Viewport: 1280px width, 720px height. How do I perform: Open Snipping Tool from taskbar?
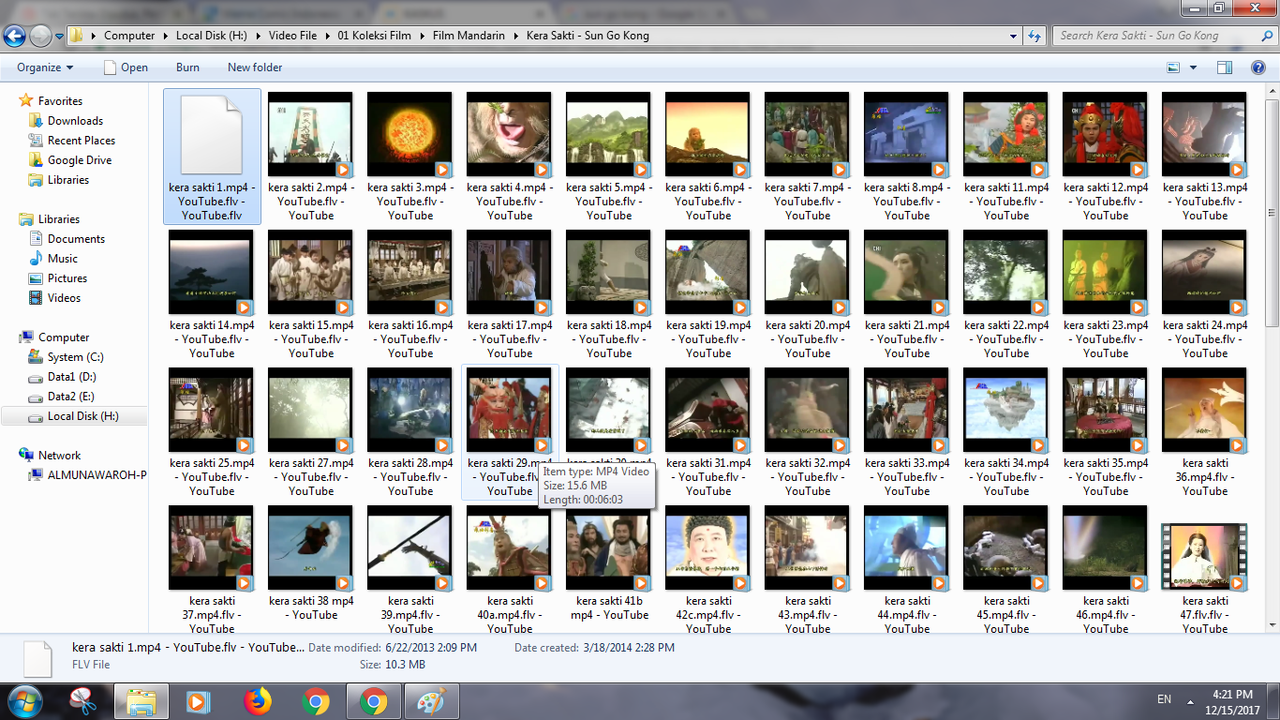tap(82, 702)
